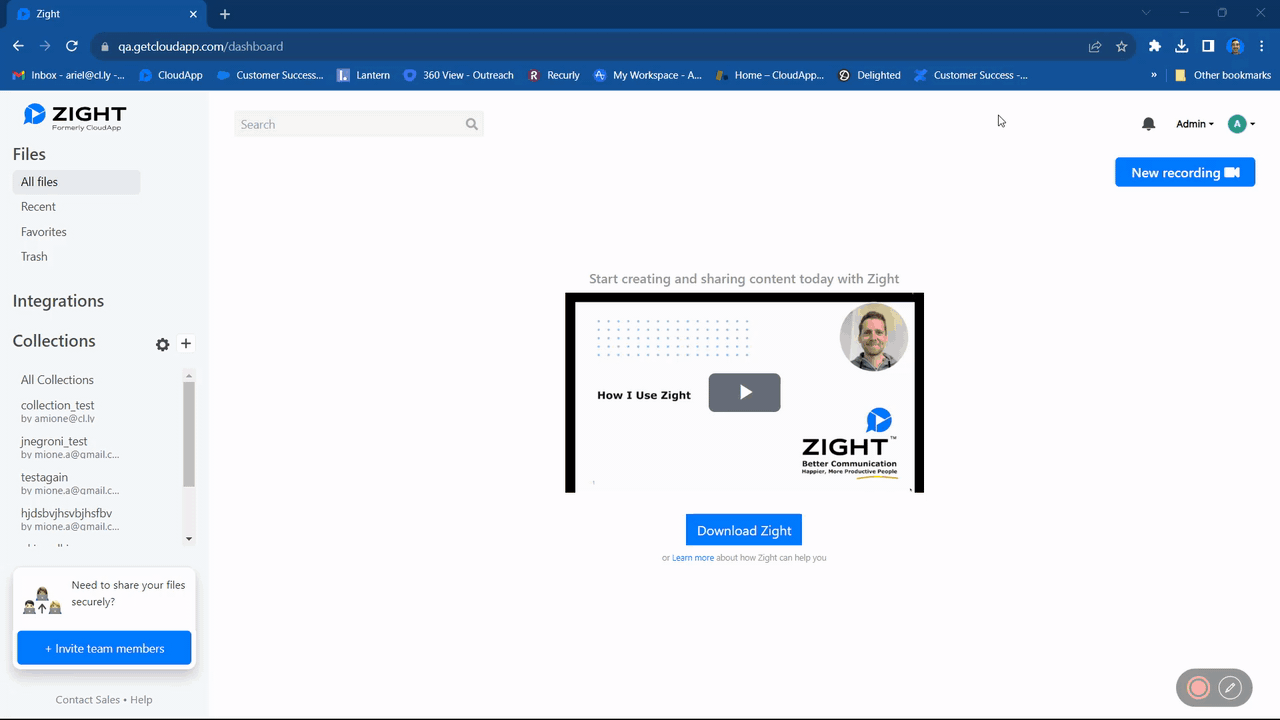This screenshot has height=720, width=1280.
Task: Close the Zight browser tab
Action: (x=194, y=14)
